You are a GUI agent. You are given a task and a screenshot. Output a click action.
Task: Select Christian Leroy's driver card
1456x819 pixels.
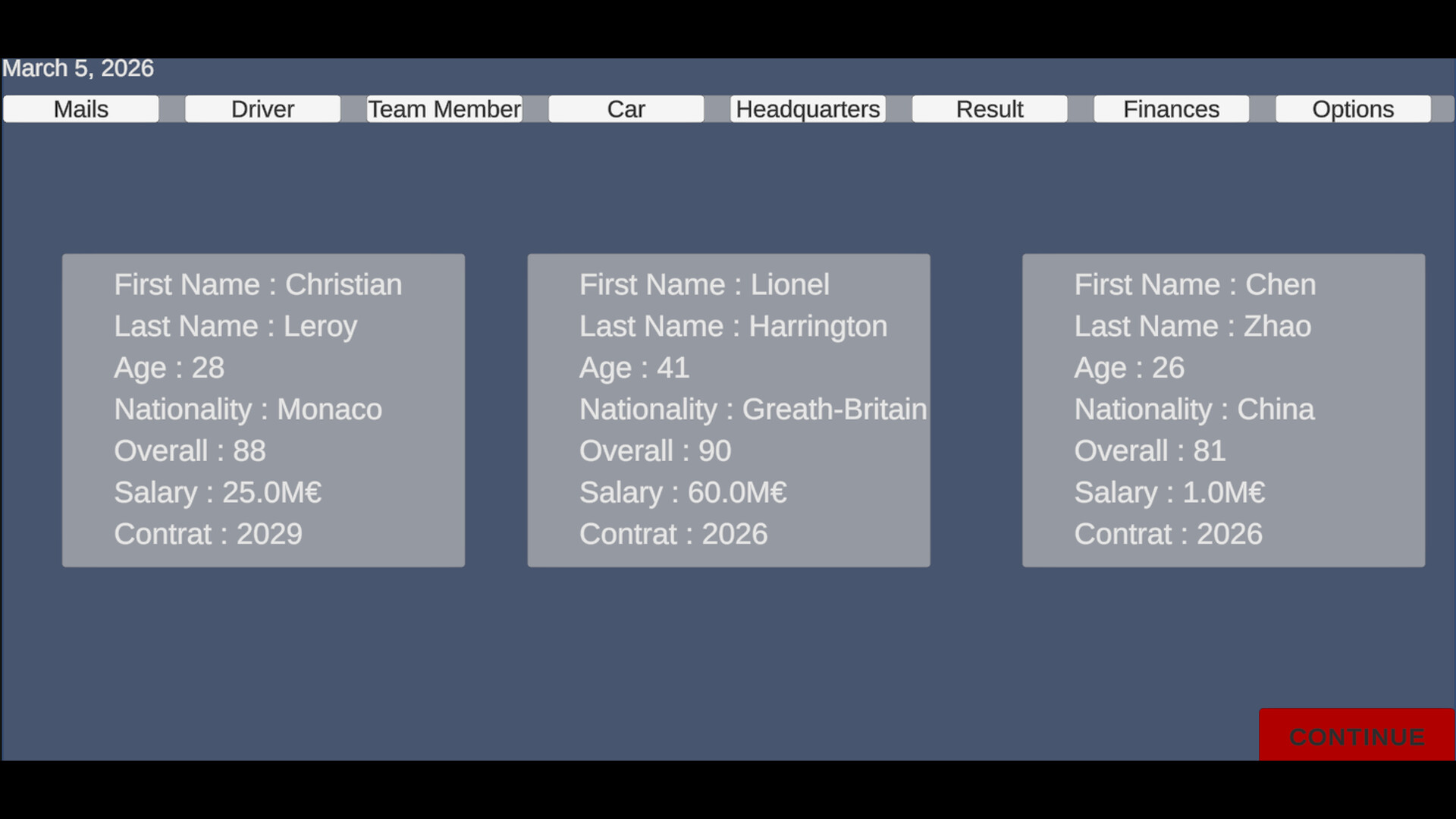pyautogui.click(x=263, y=410)
